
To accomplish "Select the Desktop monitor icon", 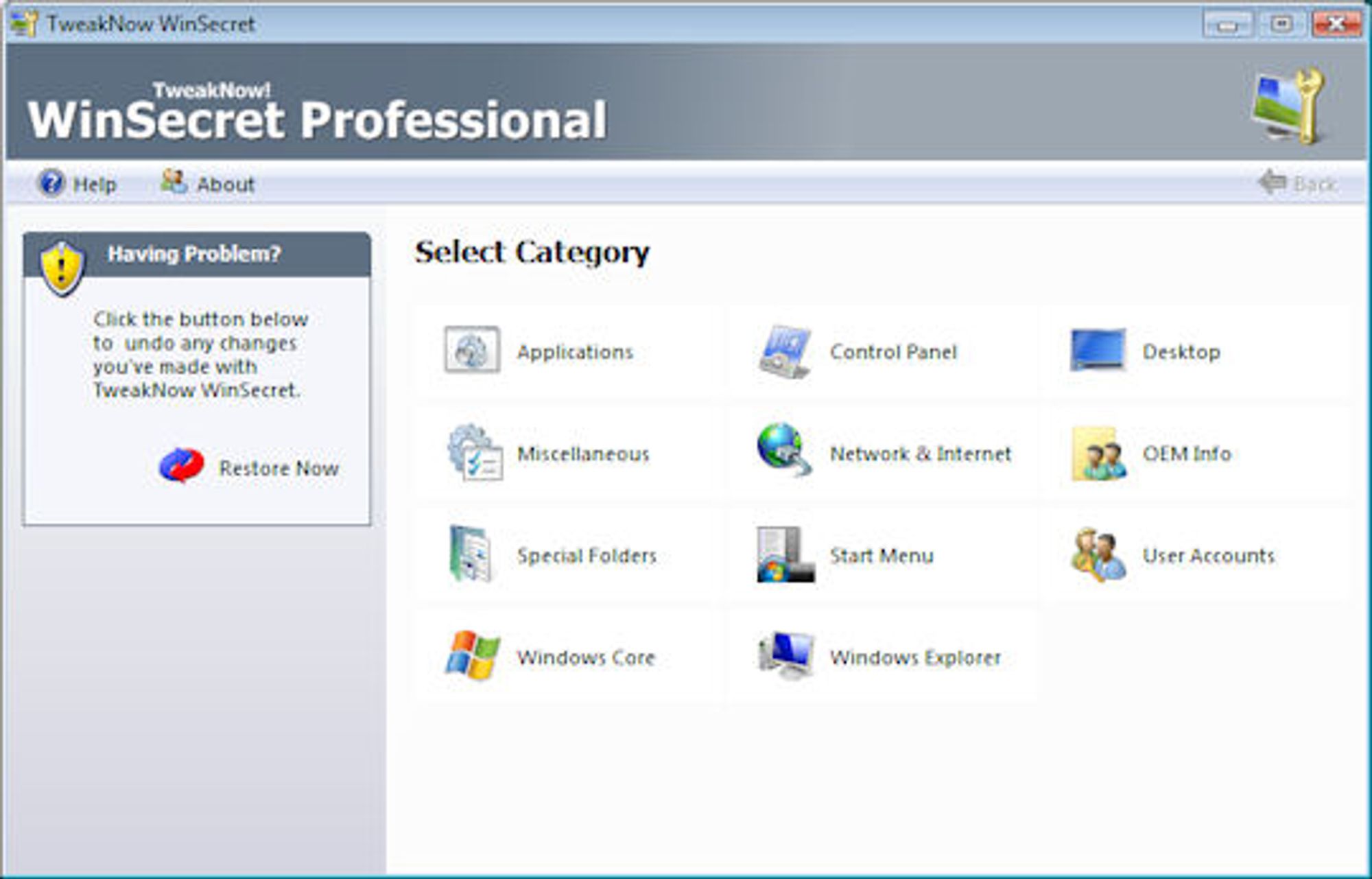I will pos(1098,350).
